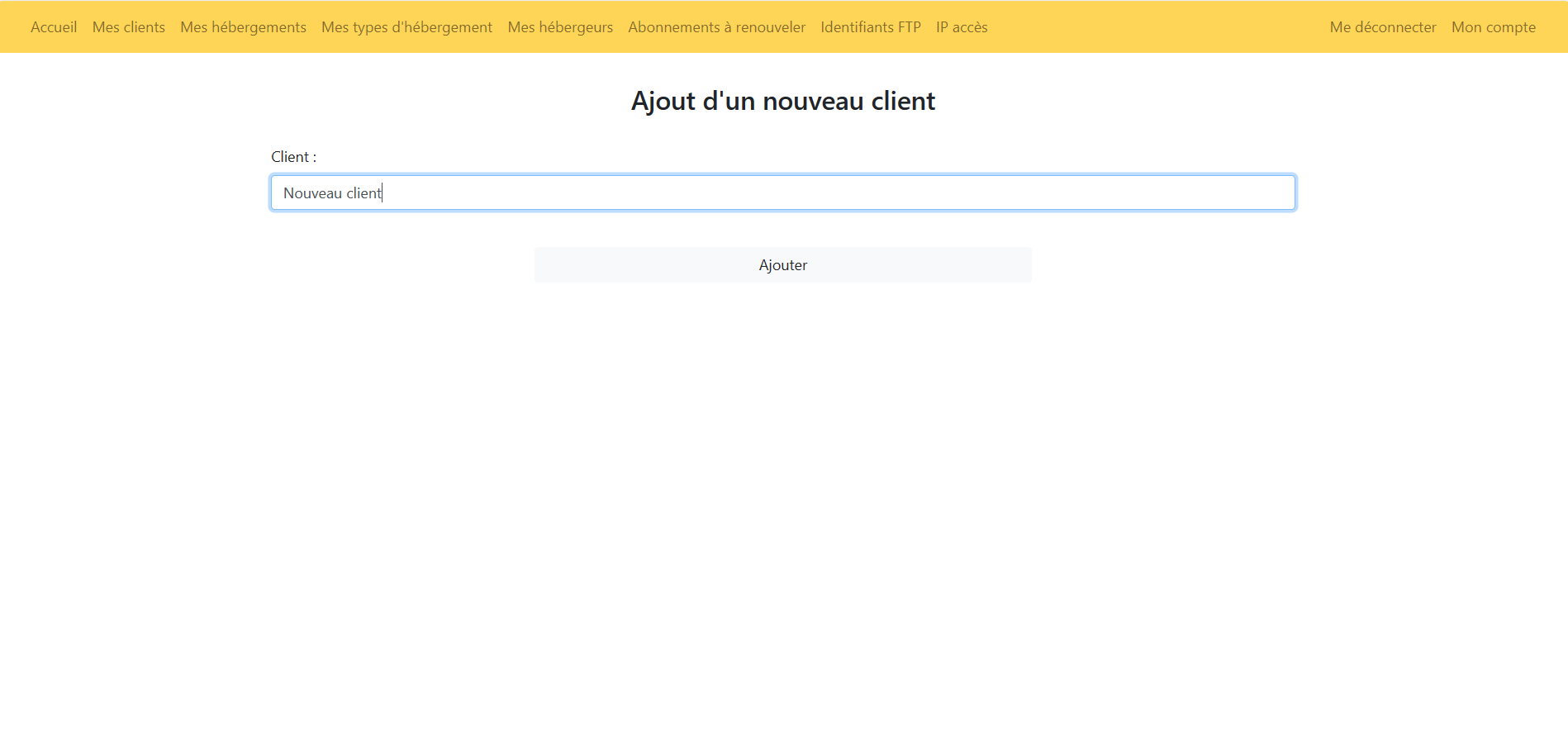
Task: Navigate to Mes types d'hébergement
Action: click(406, 27)
